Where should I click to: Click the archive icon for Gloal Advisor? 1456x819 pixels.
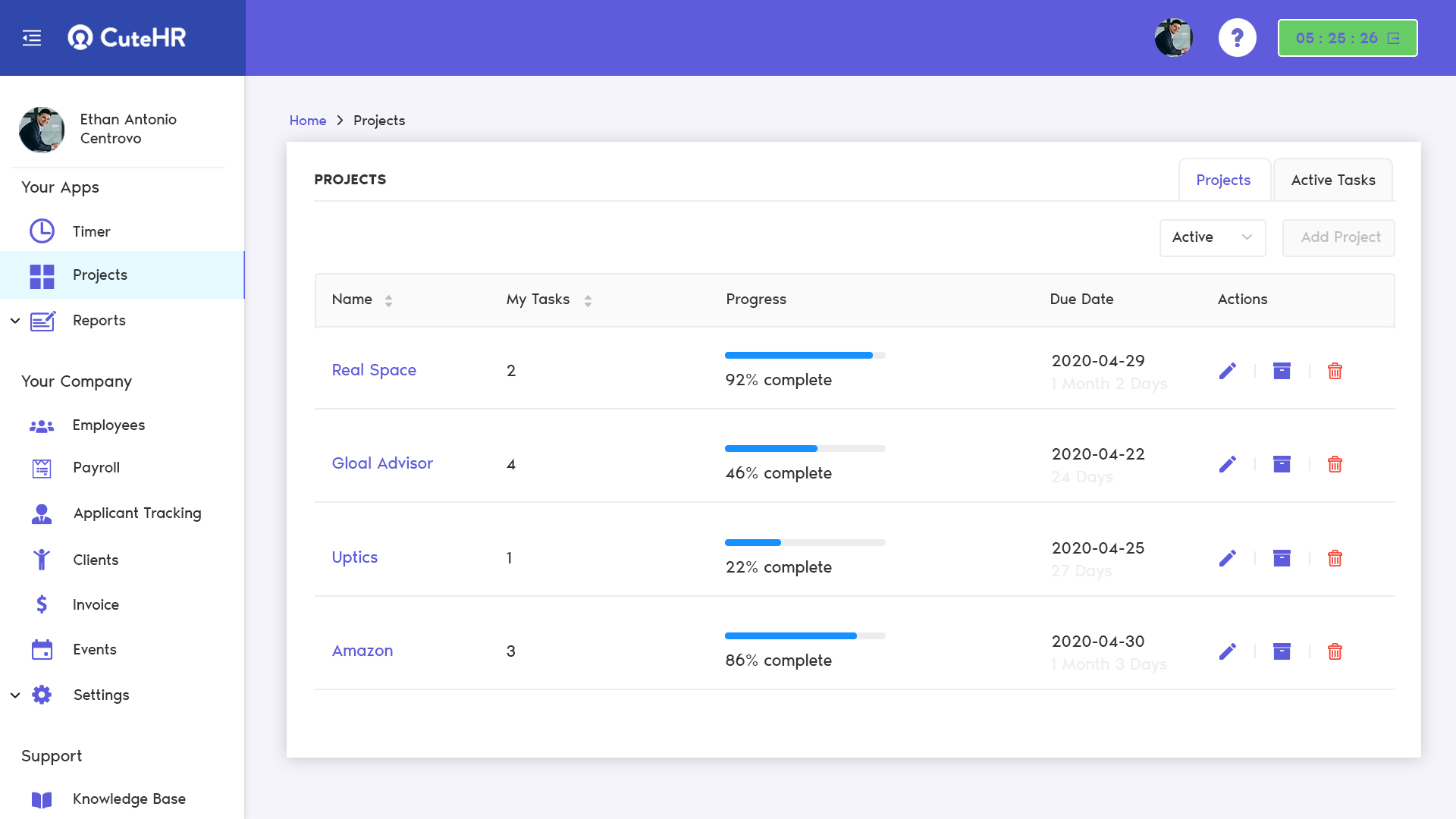pyautogui.click(x=1282, y=464)
